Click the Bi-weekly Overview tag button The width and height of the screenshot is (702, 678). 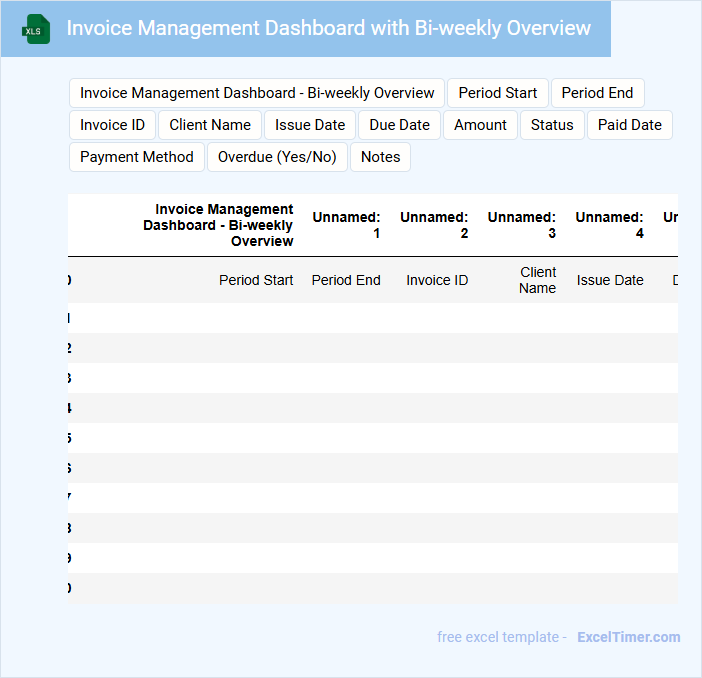tap(257, 93)
